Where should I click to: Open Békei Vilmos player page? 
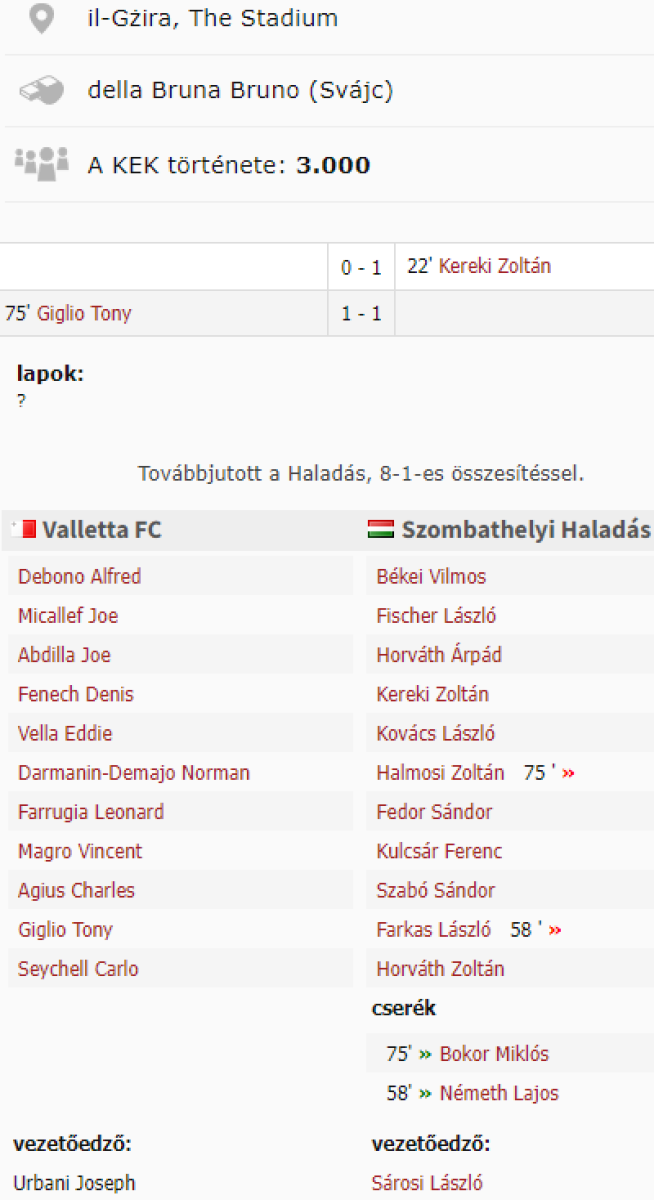coord(431,576)
